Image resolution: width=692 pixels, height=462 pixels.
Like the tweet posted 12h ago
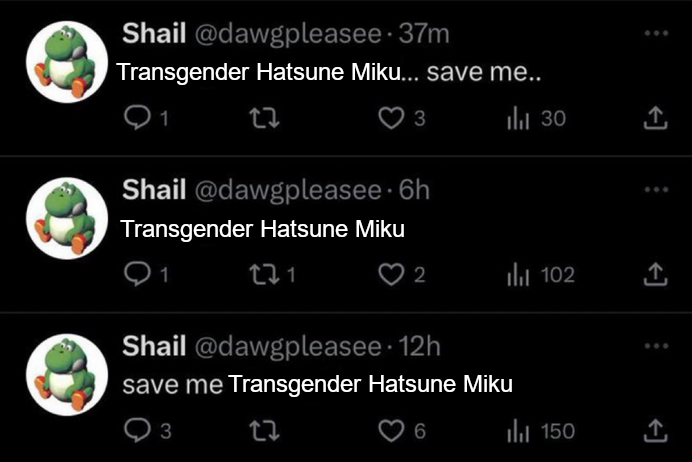point(390,431)
